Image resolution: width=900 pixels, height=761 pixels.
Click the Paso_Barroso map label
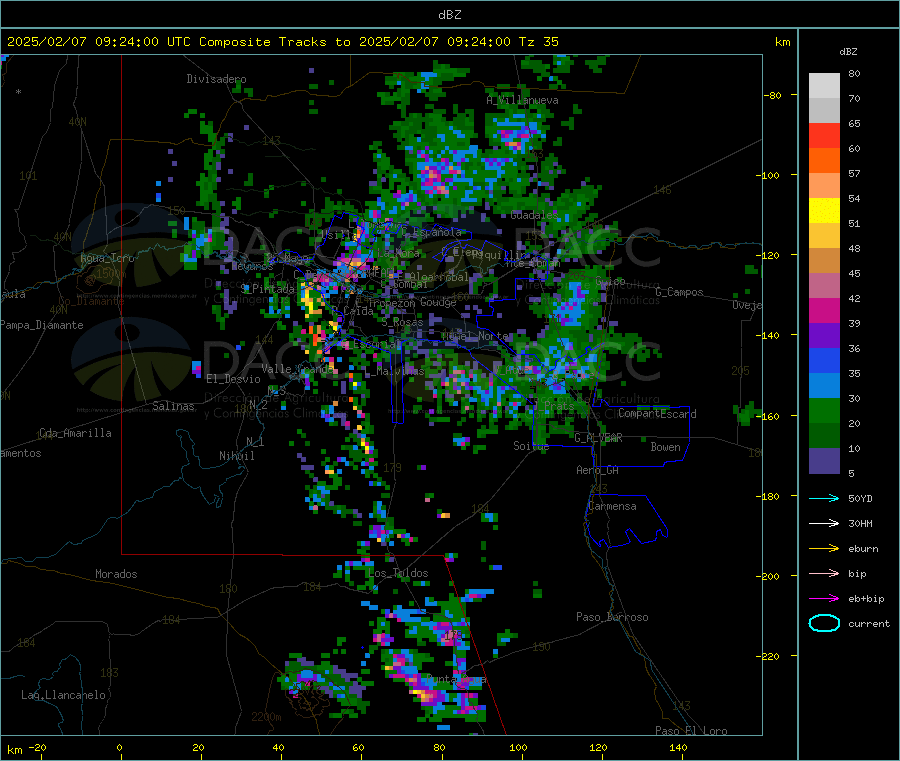[612, 617]
